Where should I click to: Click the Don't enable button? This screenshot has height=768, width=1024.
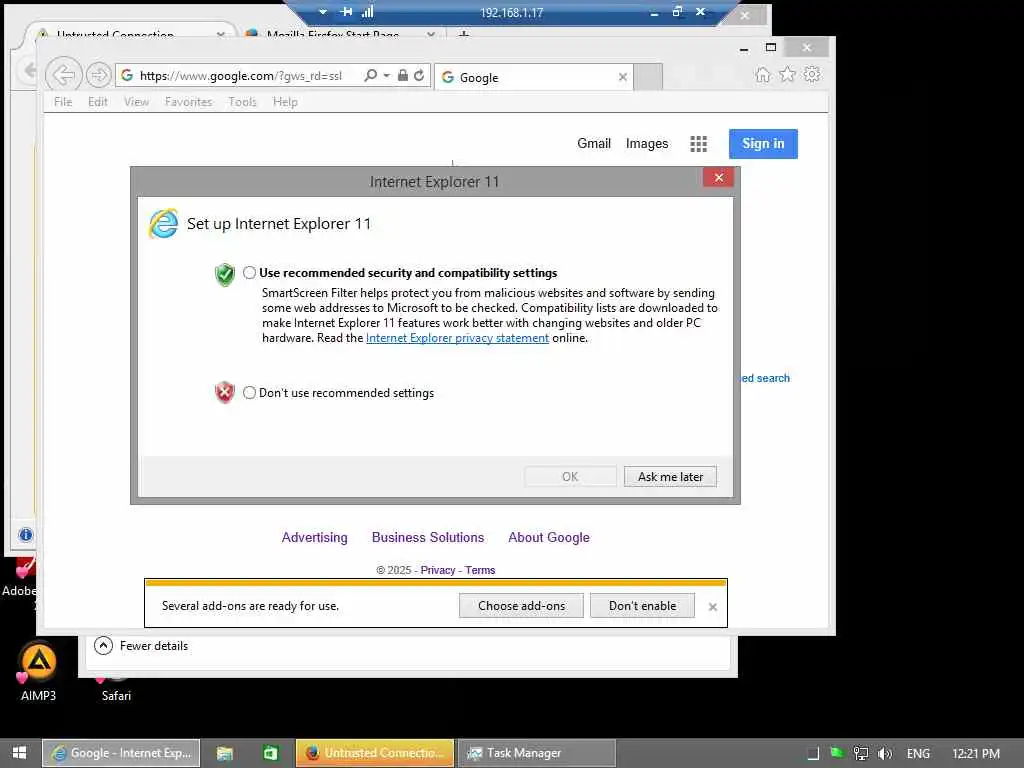642,606
